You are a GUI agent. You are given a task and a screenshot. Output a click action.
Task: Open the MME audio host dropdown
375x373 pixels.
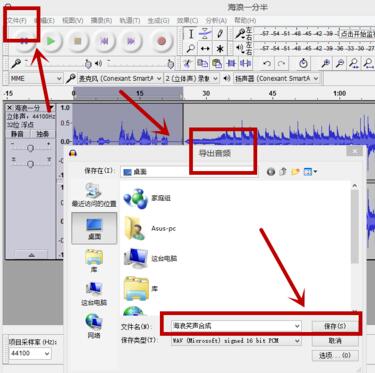pyautogui.click(x=35, y=79)
